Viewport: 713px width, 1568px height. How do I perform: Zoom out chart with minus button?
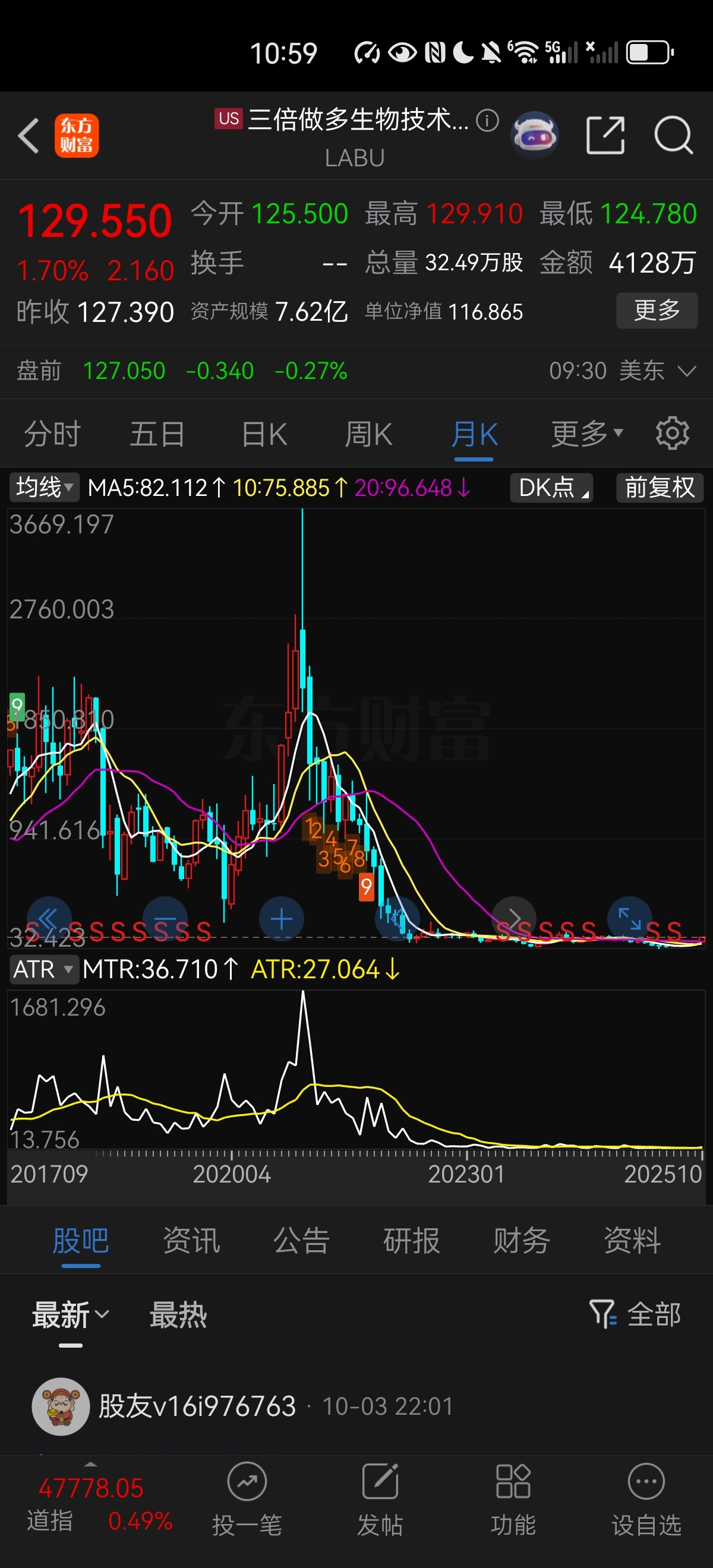(x=165, y=918)
